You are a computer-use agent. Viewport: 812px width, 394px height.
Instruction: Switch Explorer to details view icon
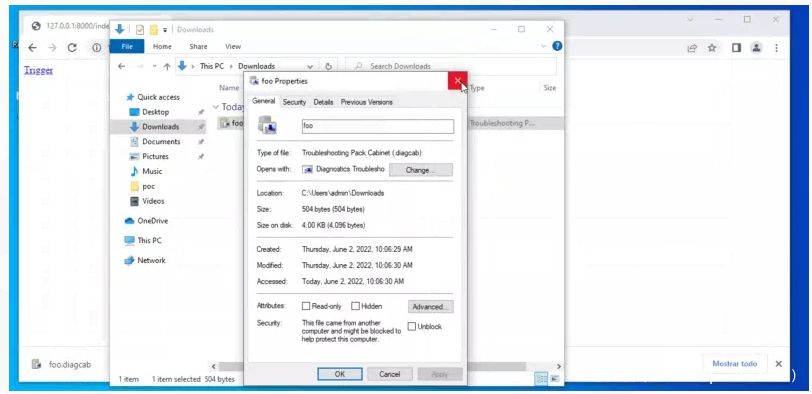541,379
